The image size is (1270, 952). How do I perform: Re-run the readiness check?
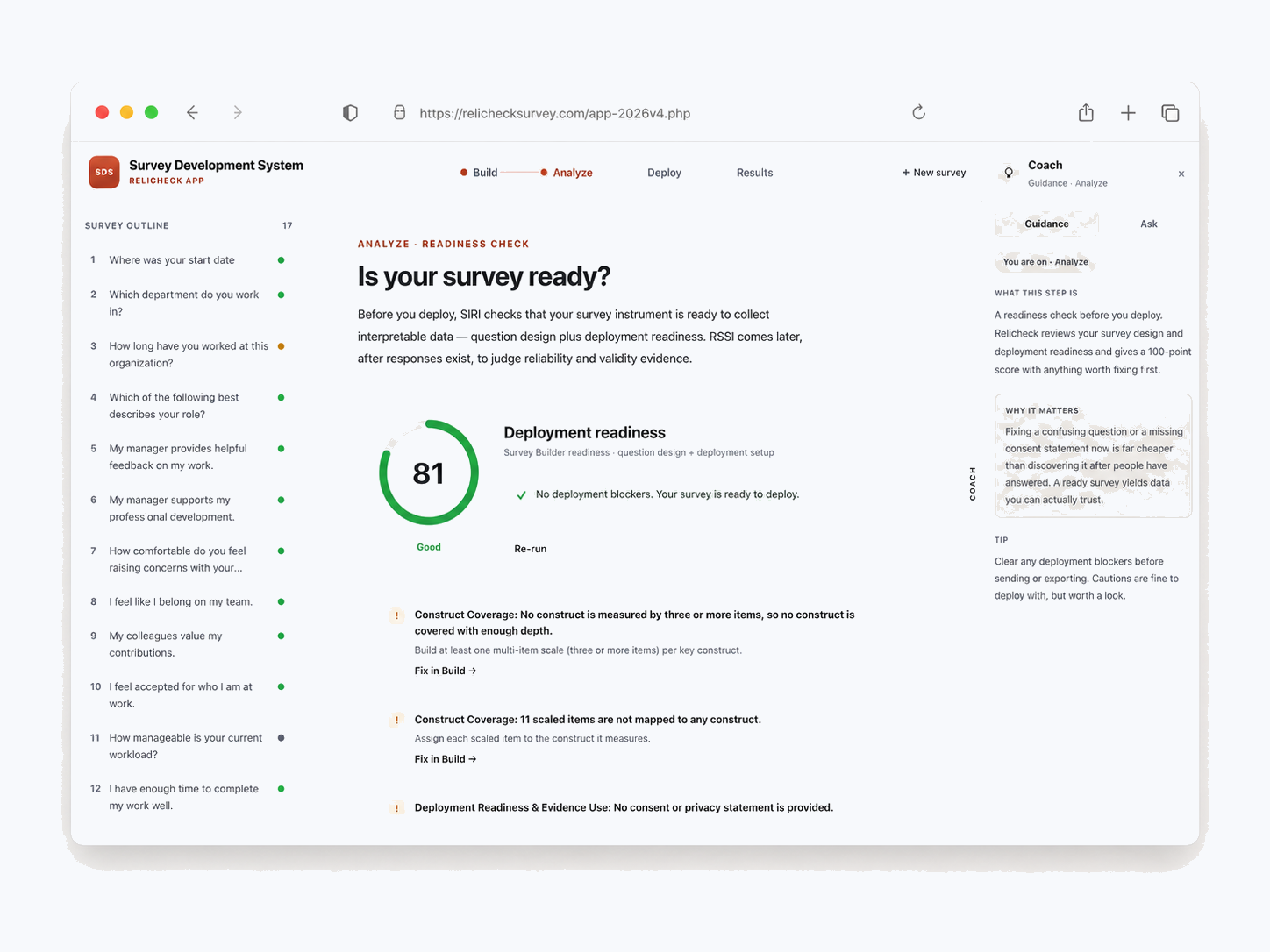(530, 549)
